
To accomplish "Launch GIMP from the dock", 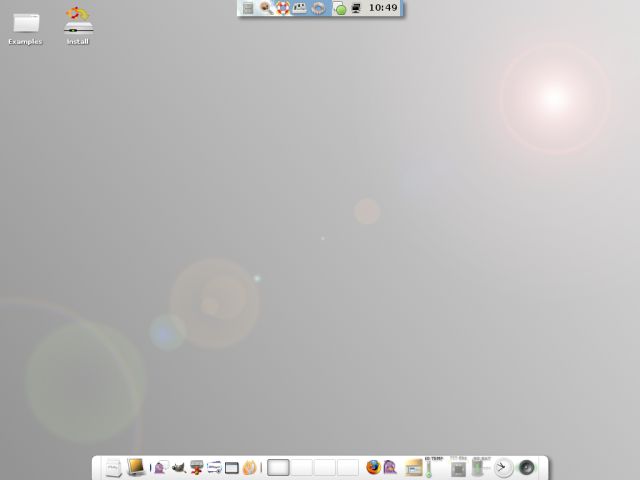I will coord(178,467).
